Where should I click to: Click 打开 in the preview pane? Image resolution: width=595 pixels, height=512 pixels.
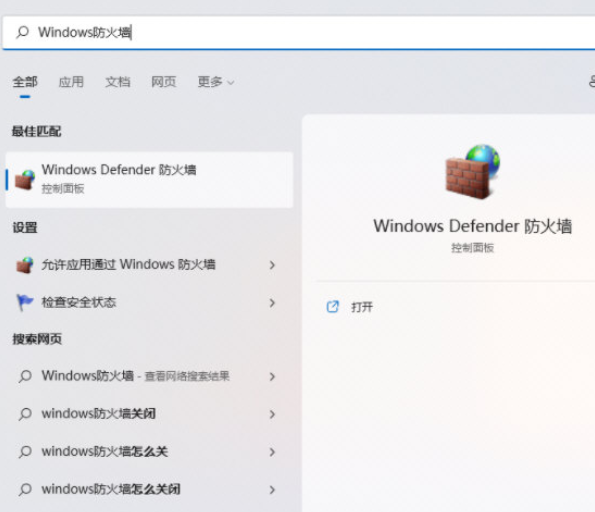(362, 307)
